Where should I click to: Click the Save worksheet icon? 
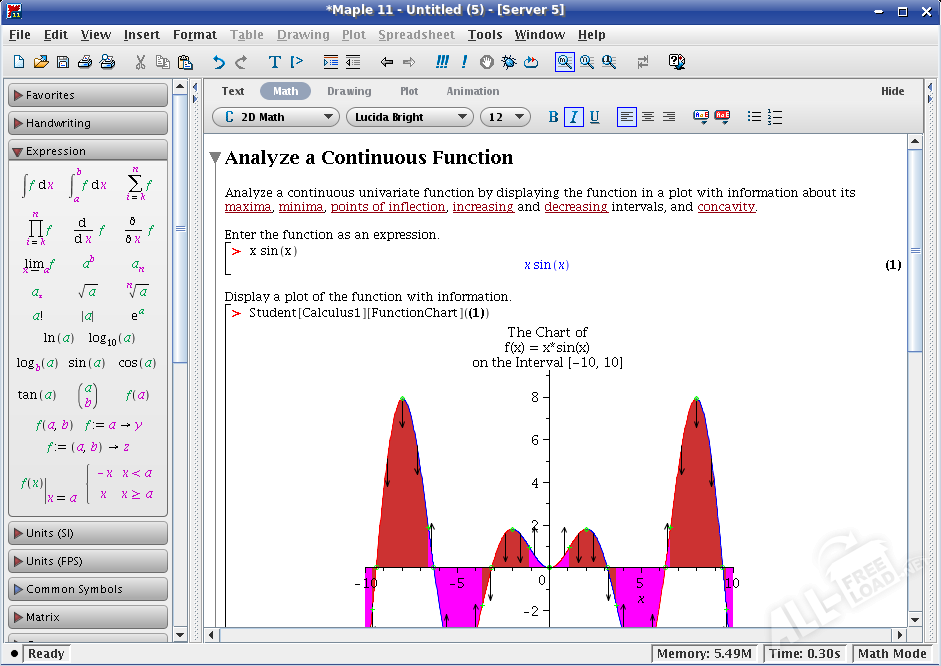63,62
